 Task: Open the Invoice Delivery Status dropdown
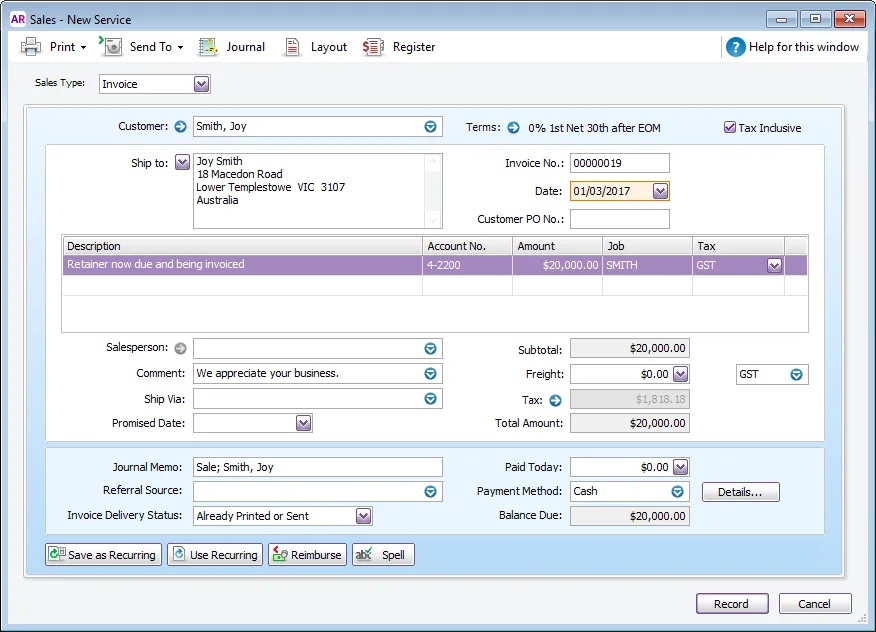click(363, 516)
